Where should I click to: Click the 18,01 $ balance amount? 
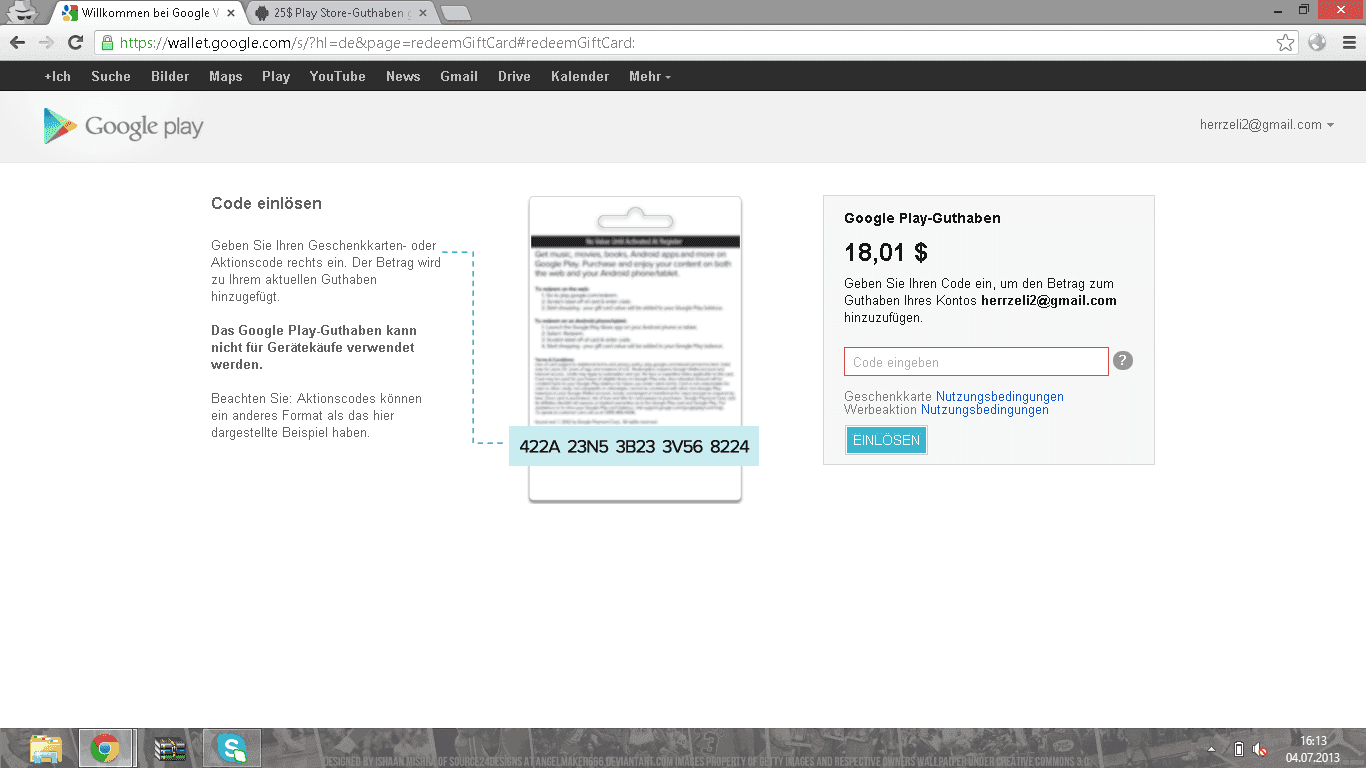pos(886,252)
